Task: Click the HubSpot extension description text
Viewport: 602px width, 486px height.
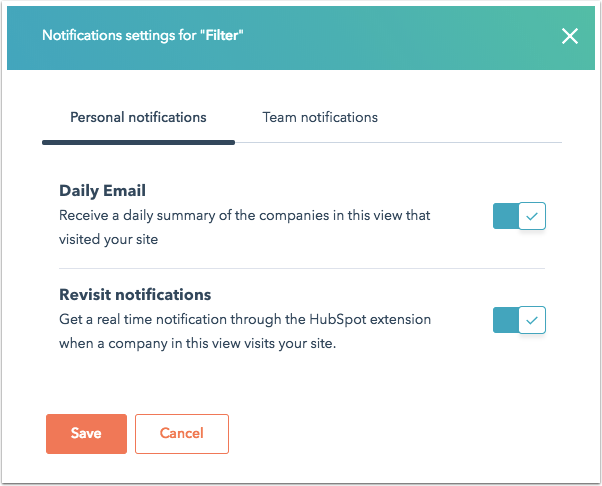Action: click(245, 331)
